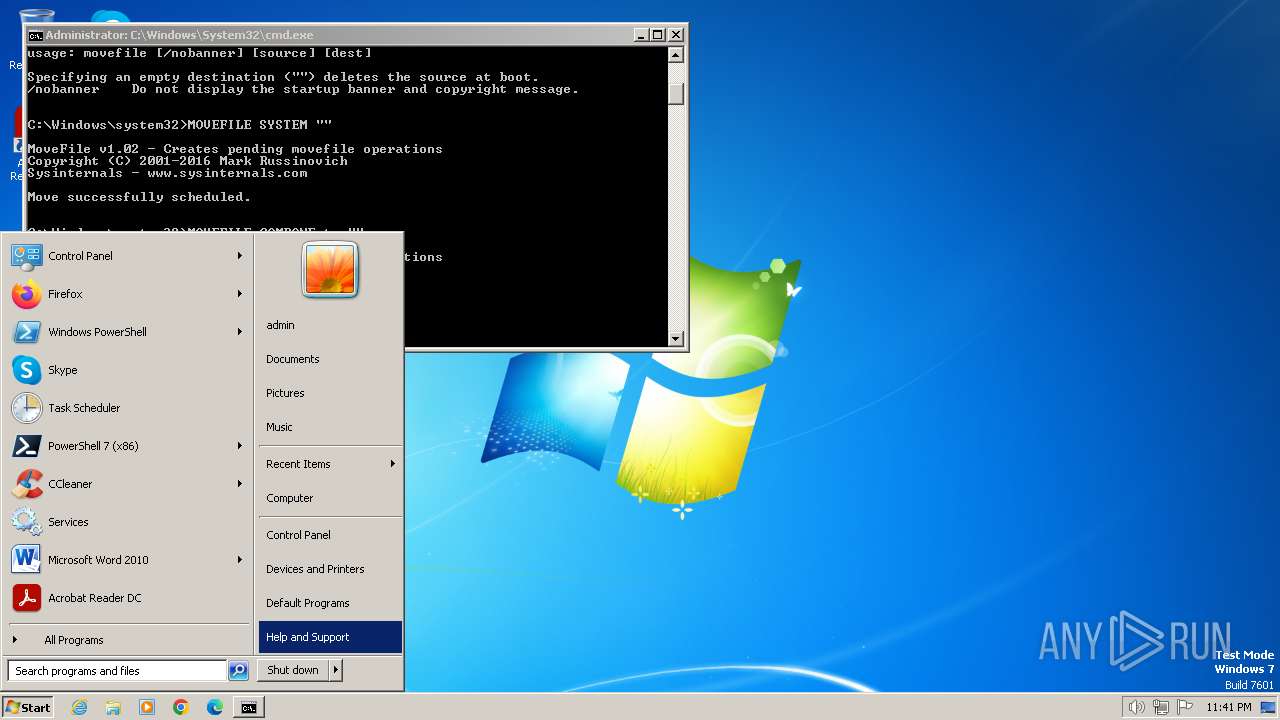1280x720 pixels.
Task: Open cmd.exe window system menu icon
Action: pyautogui.click(x=35, y=35)
